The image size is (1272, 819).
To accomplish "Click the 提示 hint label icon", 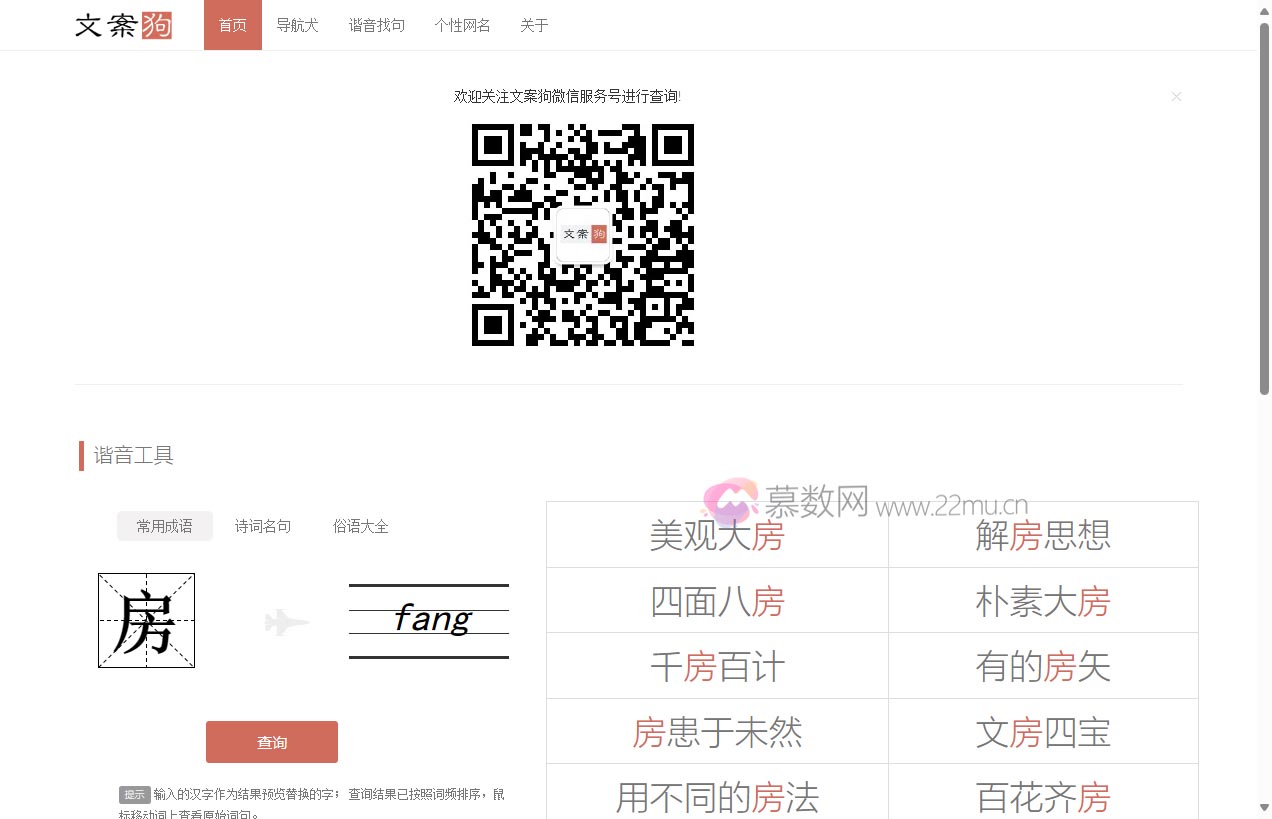I will coord(133,794).
